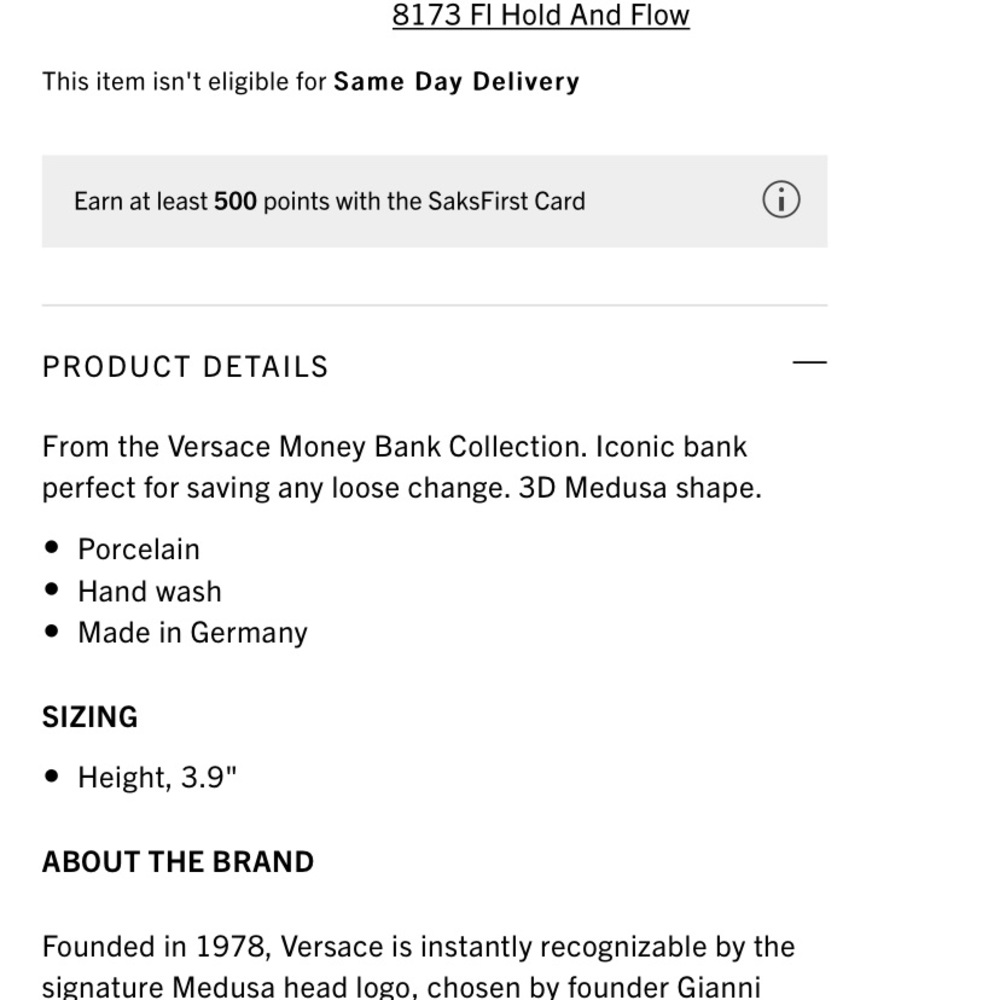This screenshot has height=1000, width=1000.
Task: Click the bold Same Day Delivery text
Action: click(x=456, y=82)
